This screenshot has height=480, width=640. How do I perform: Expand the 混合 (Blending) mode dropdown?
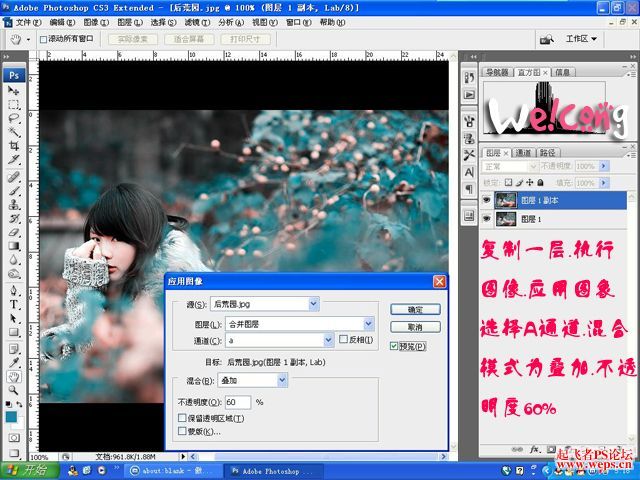tap(282, 380)
